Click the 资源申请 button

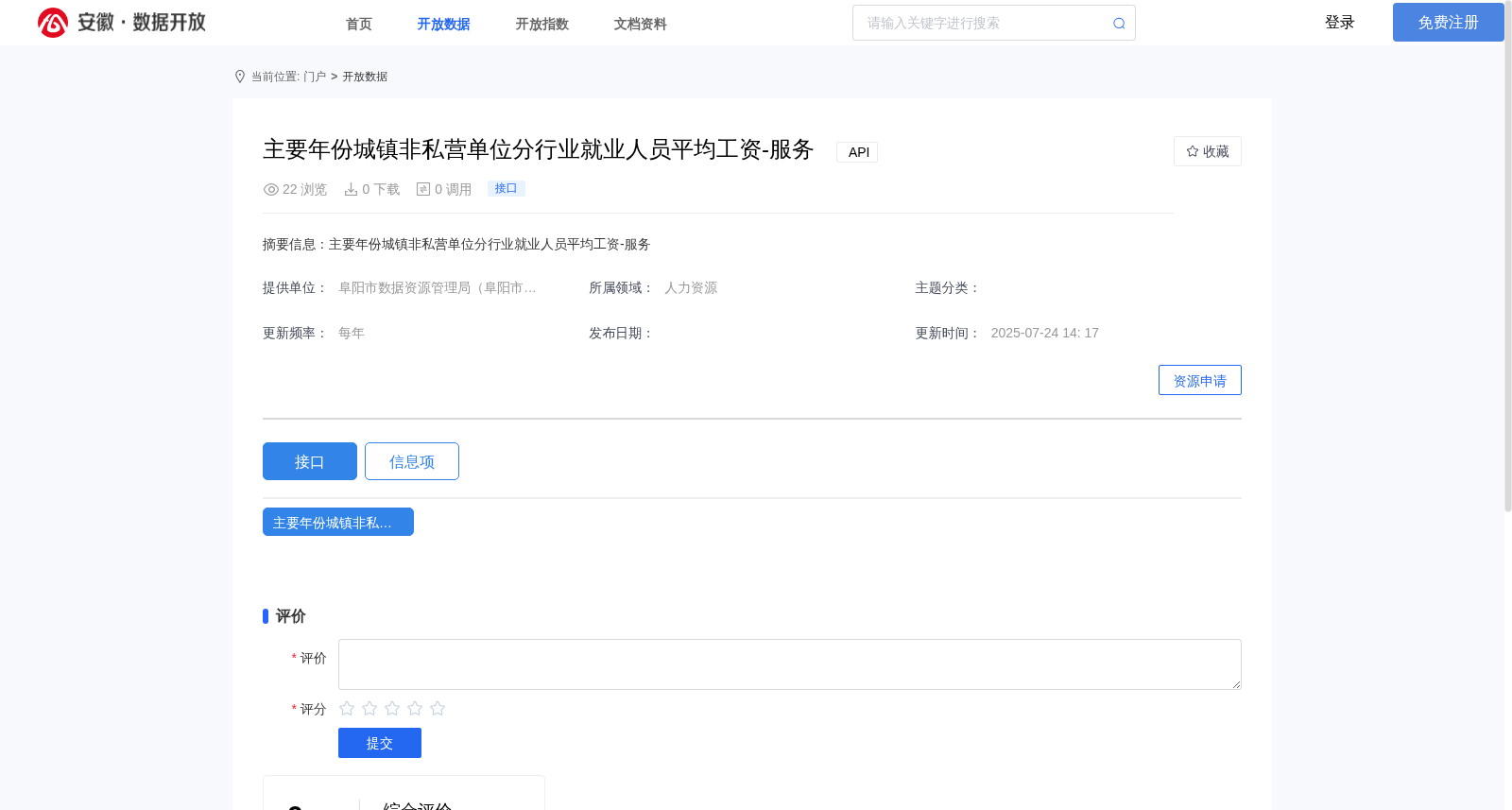1200,380
